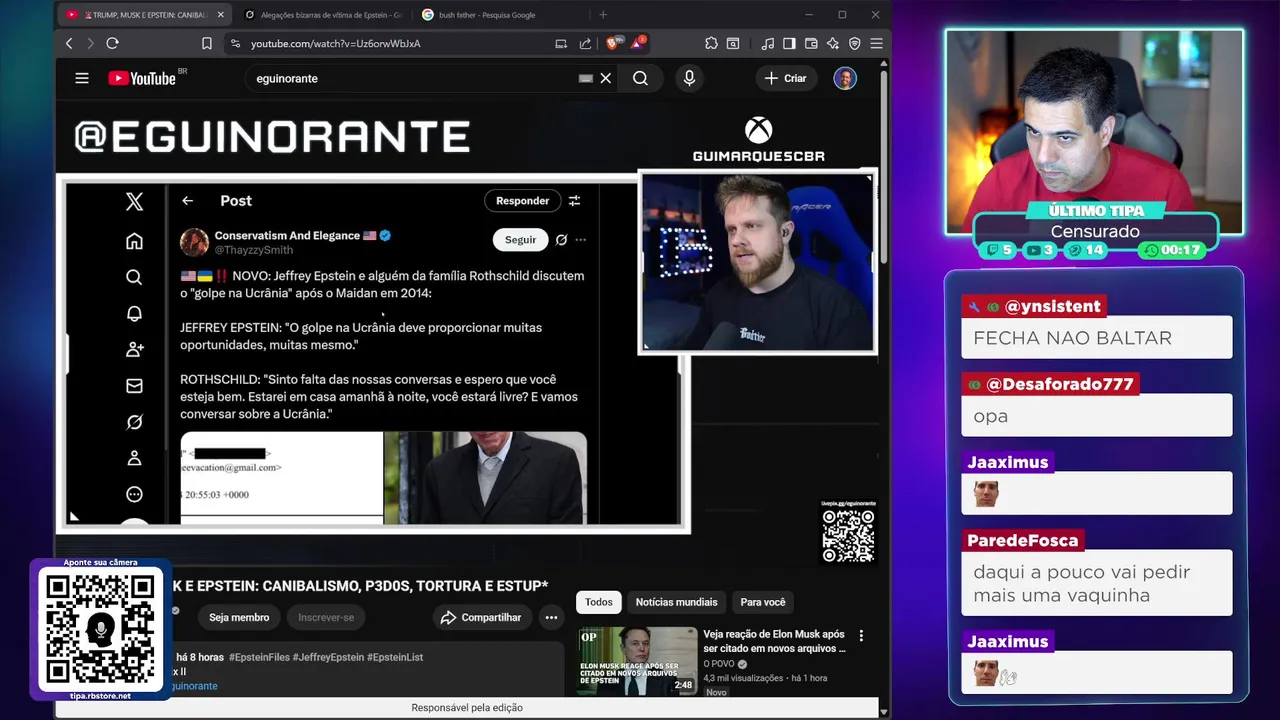Screen dimensions: 1280x720
Task: Open the post filter sliders icon
Action: click(574, 201)
